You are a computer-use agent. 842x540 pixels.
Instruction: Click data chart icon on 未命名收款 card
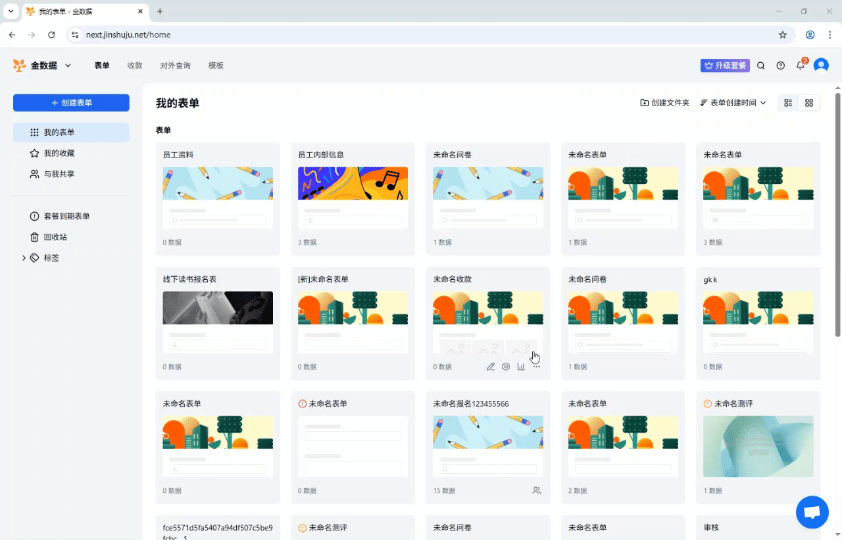point(521,367)
